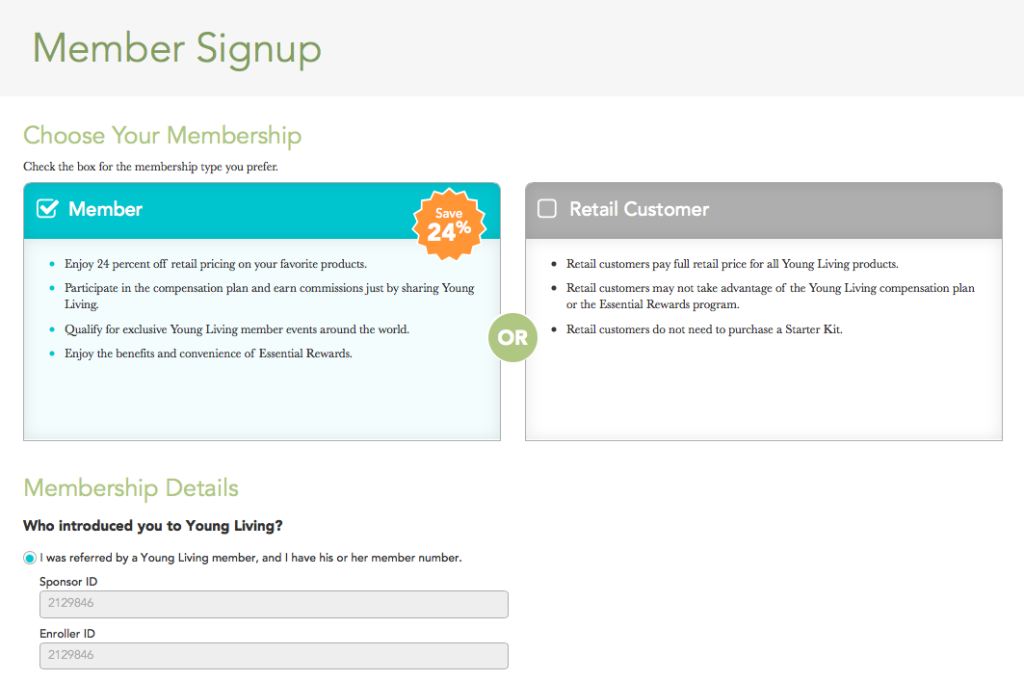Click the Retail Customer panel header bar
Viewport: 1024px width, 681px height.
(763, 209)
